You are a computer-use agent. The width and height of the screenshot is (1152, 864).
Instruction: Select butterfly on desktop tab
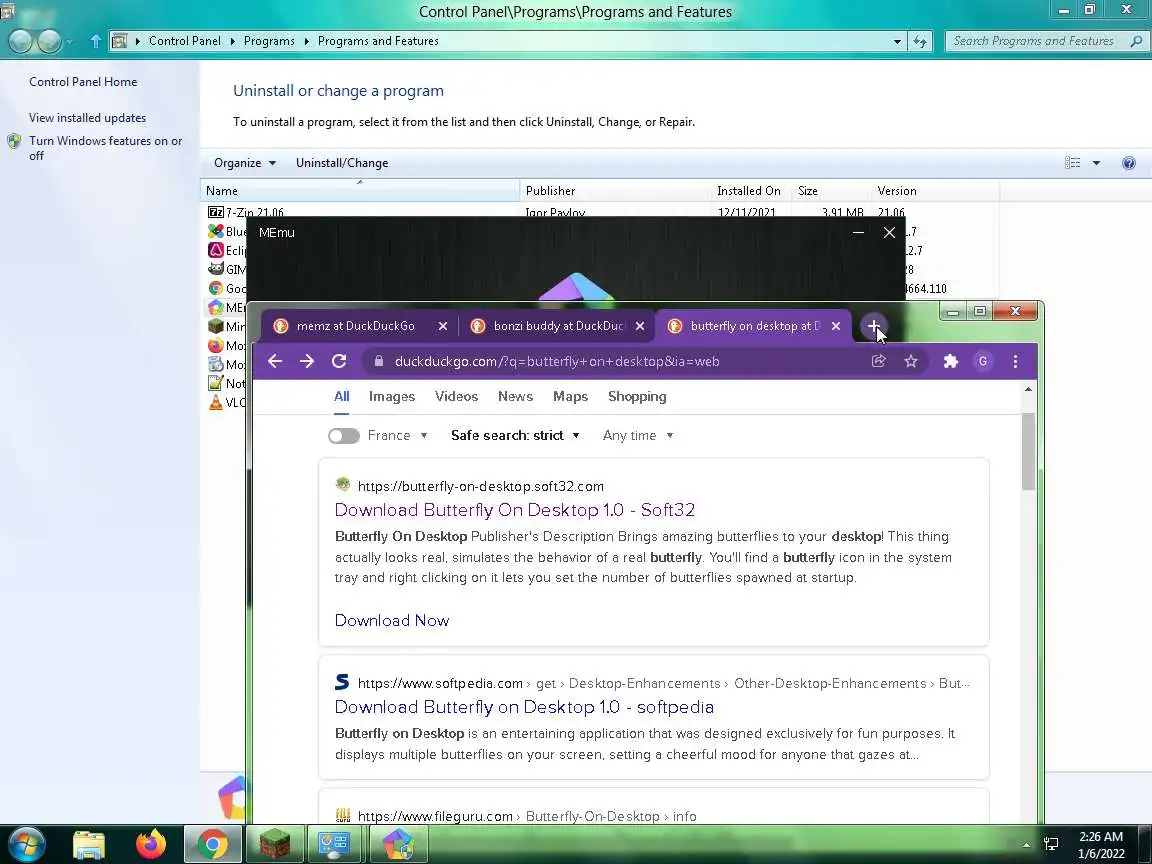tap(755, 326)
